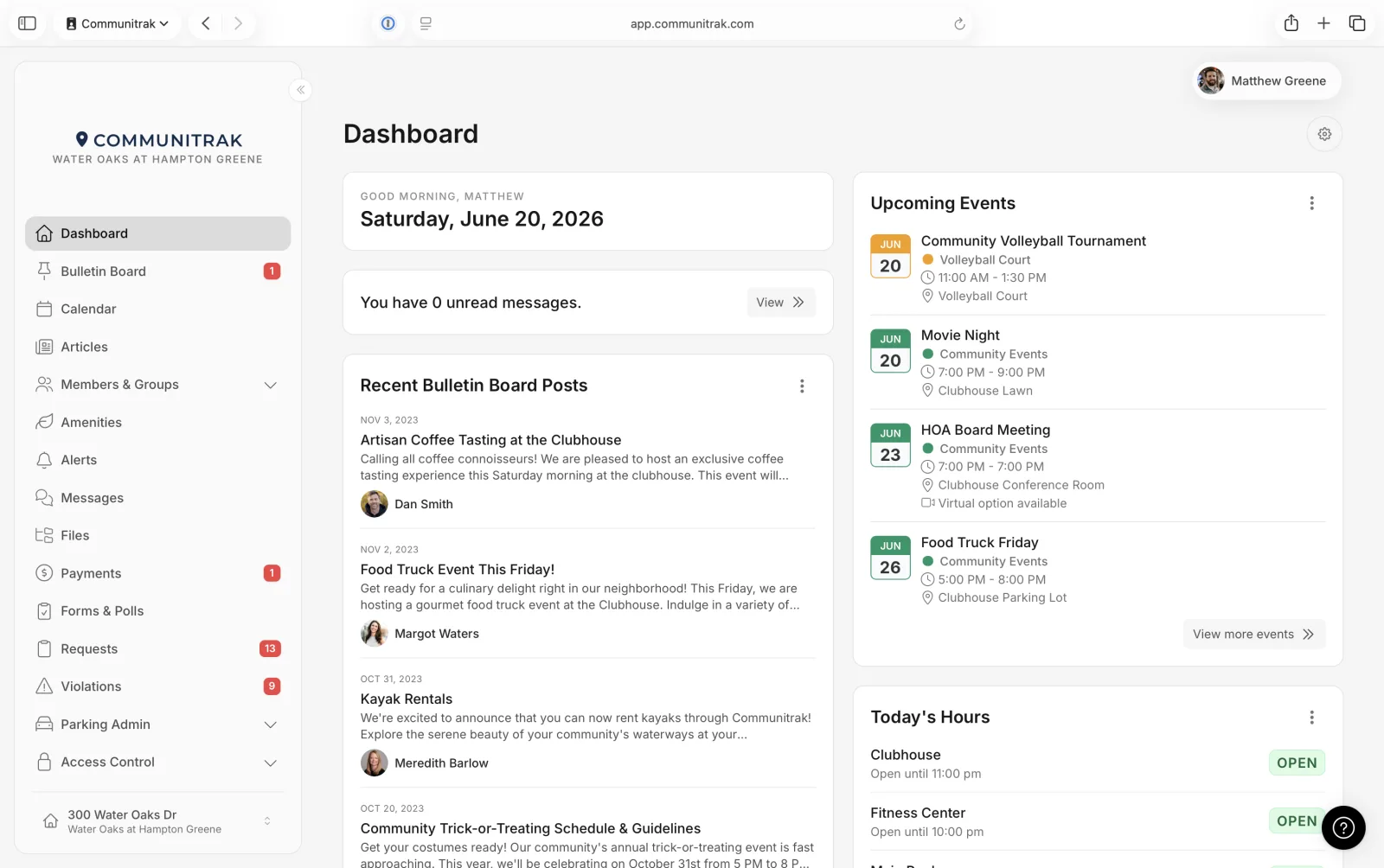Show the tab overview icon

pos(1357,23)
